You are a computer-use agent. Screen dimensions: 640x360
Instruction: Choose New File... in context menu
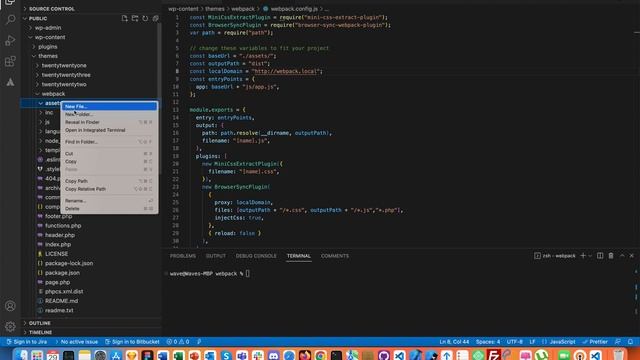pos(109,106)
